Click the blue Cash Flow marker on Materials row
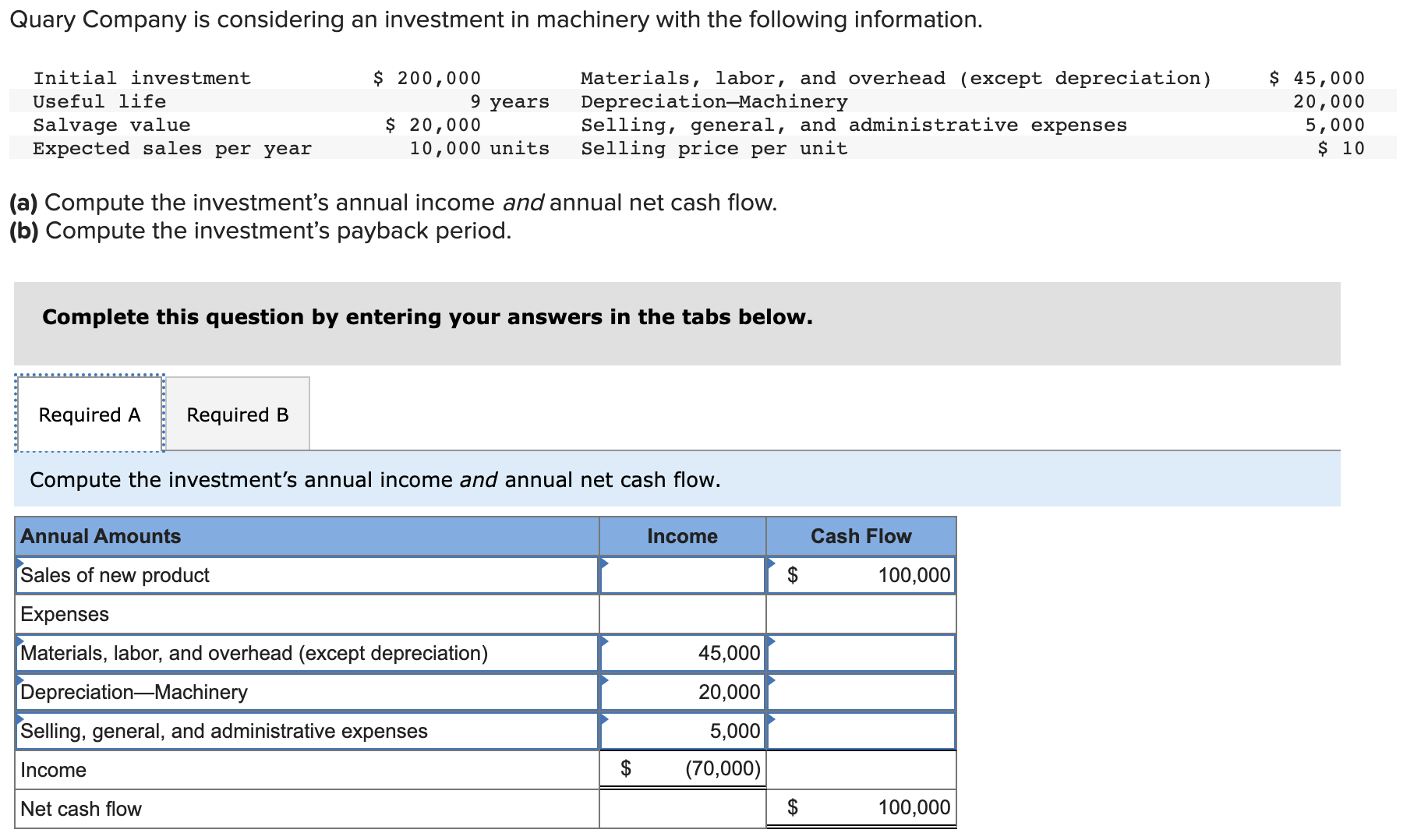This screenshot has height=840, width=1428. coord(772,641)
